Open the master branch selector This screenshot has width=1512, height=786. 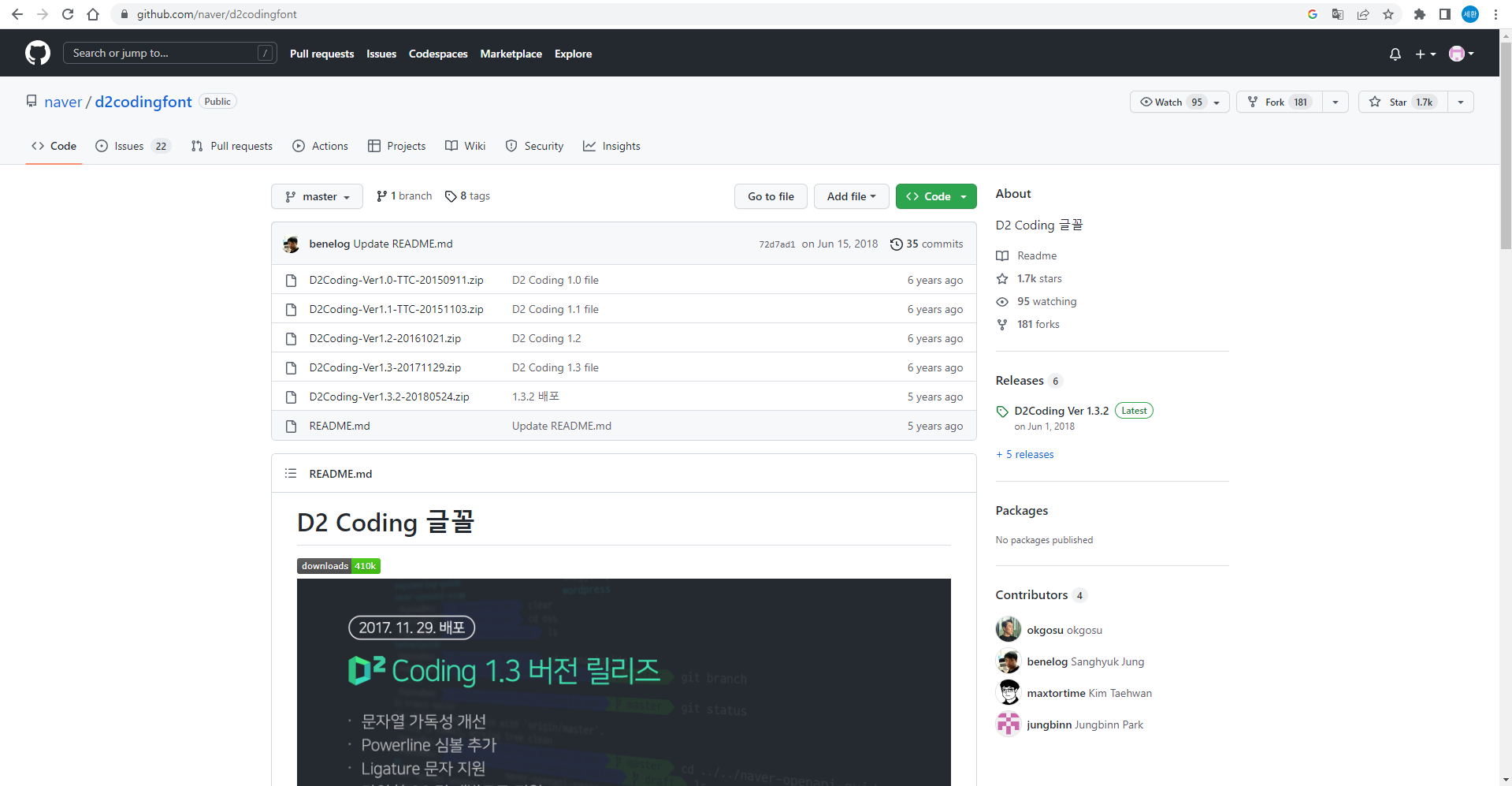(x=317, y=196)
